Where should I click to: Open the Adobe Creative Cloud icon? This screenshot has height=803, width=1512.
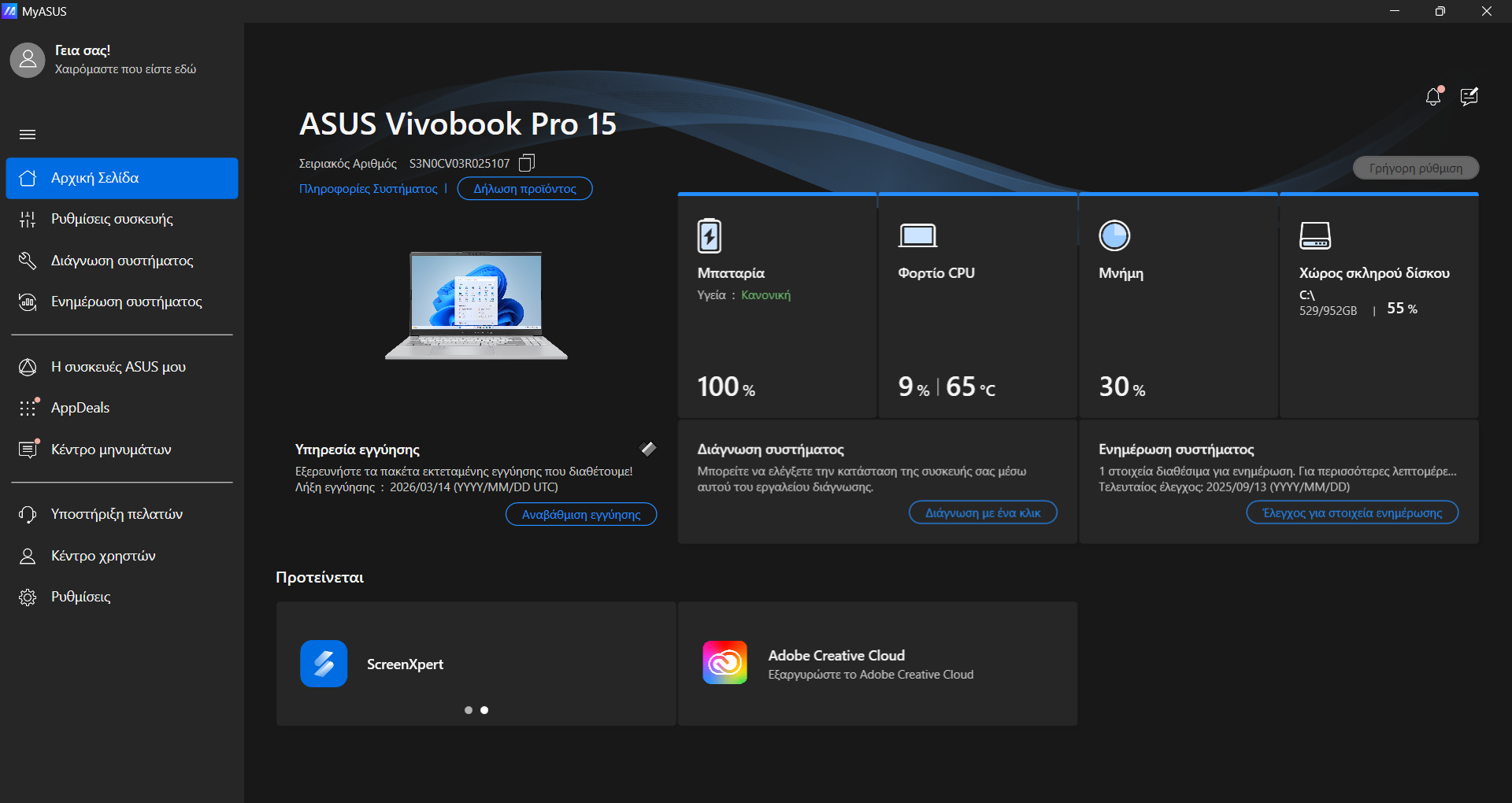pyautogui.click(x=725, y=664)
